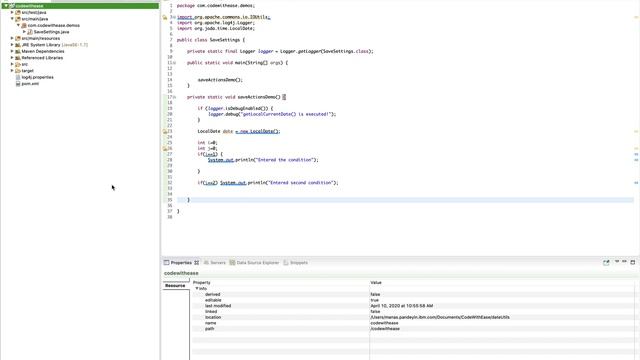Select the 'editable' property row

point(412,300)
